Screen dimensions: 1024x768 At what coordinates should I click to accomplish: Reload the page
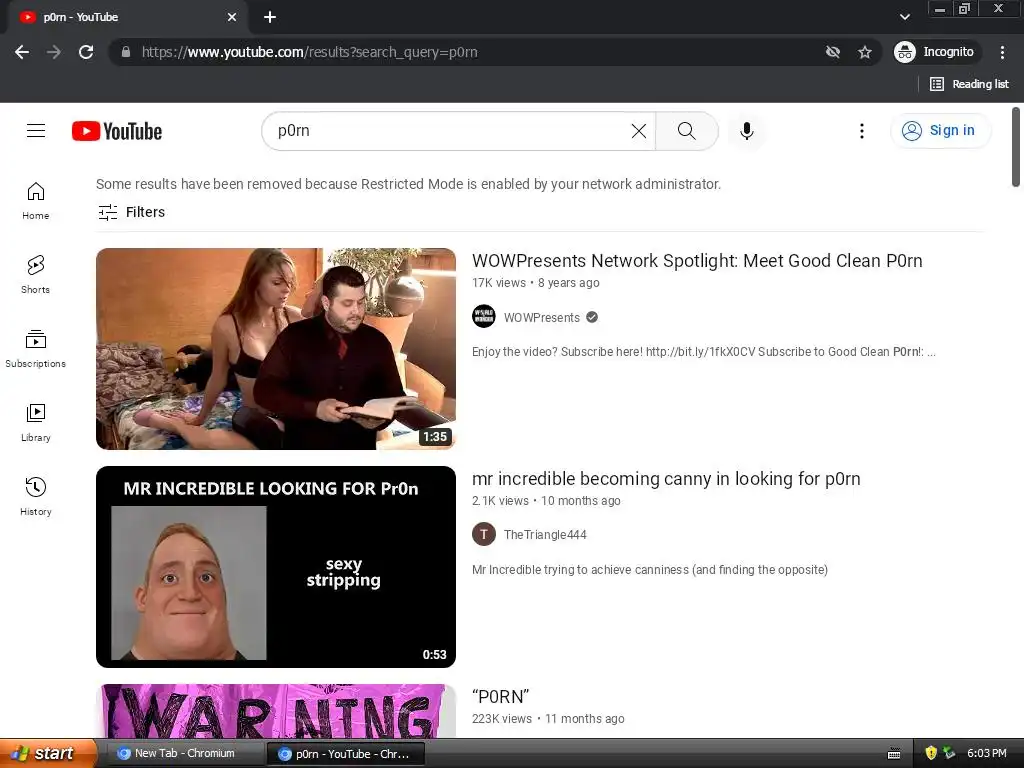click(x=86, y=52)
